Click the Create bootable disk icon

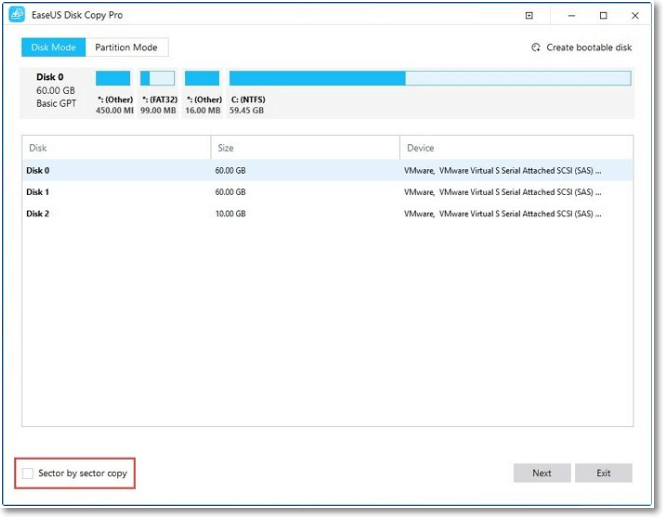pyautogui.click(x=536, y=47)
